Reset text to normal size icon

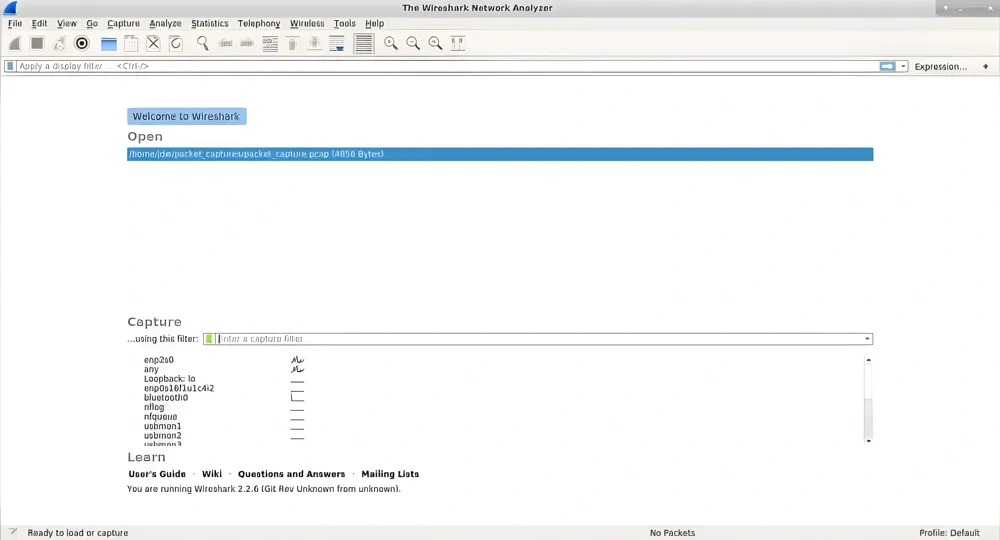click(436, 43)
